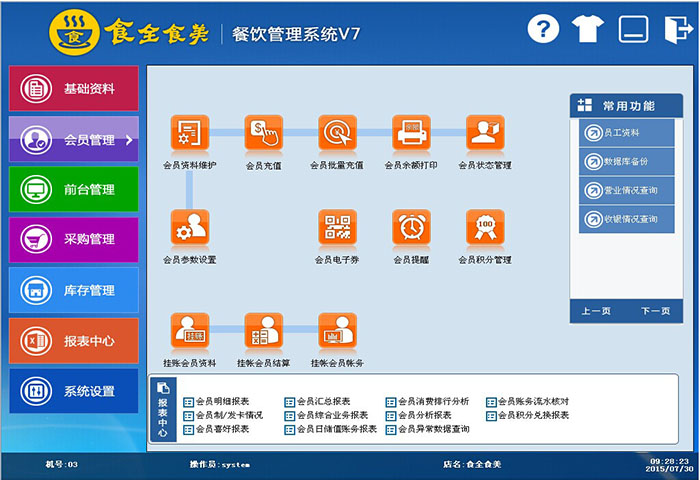Open 会员参数设置 icon
The image size is (700, 480).
(x=190, y=227)
